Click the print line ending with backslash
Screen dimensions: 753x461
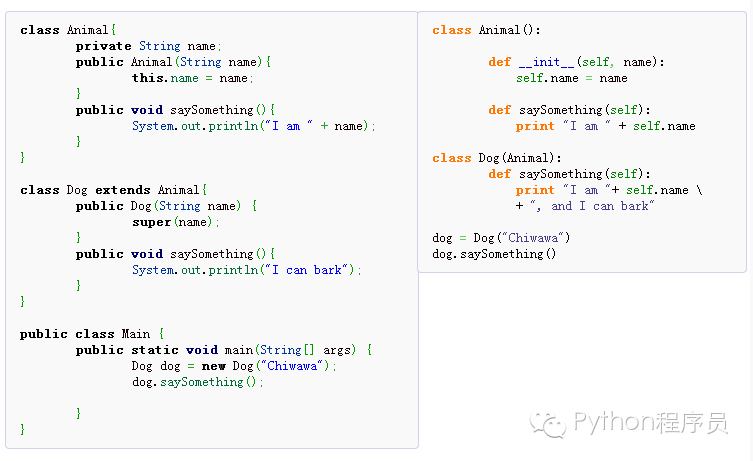click(x=609, y=190)
